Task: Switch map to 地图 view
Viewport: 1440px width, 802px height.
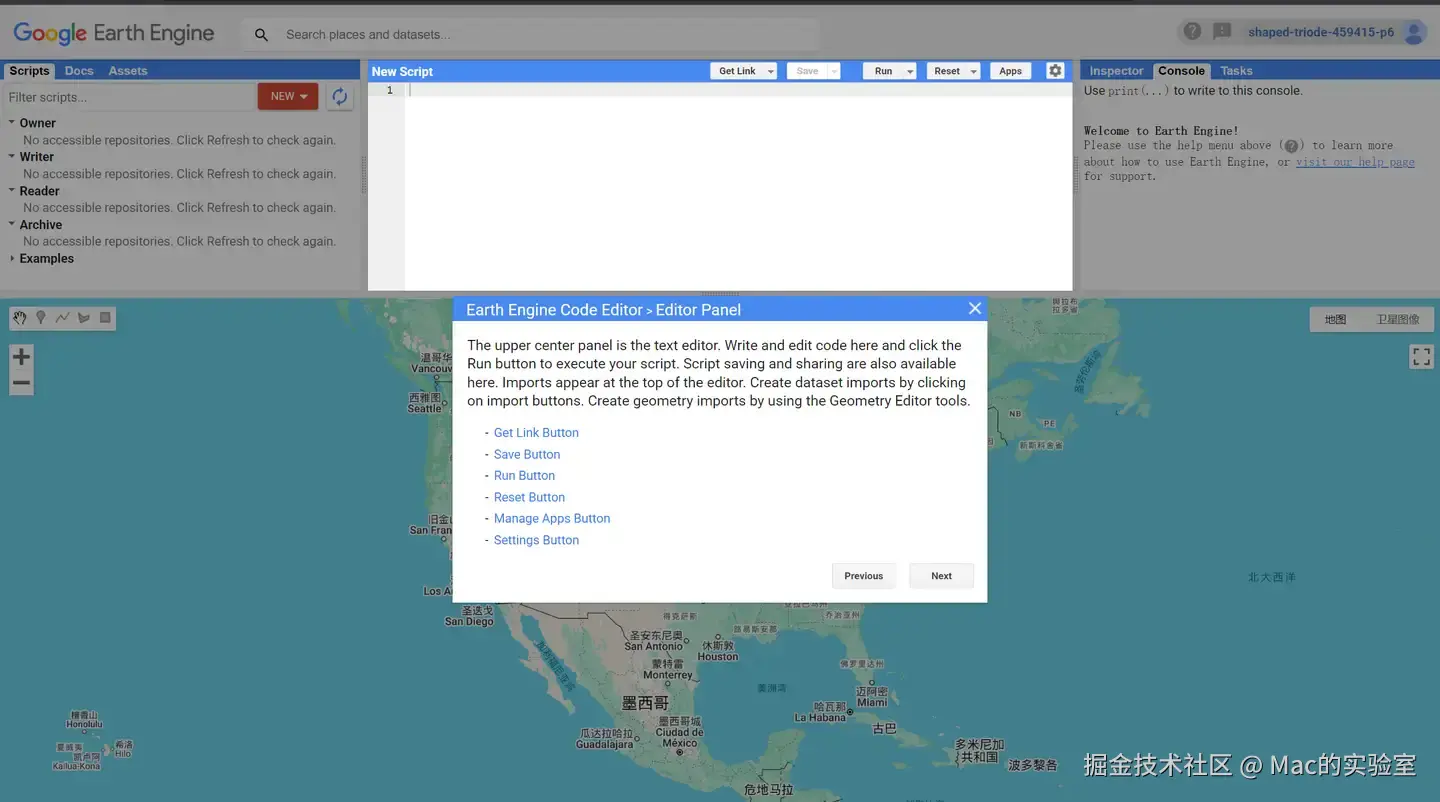Action: (x=1335, y=320)
